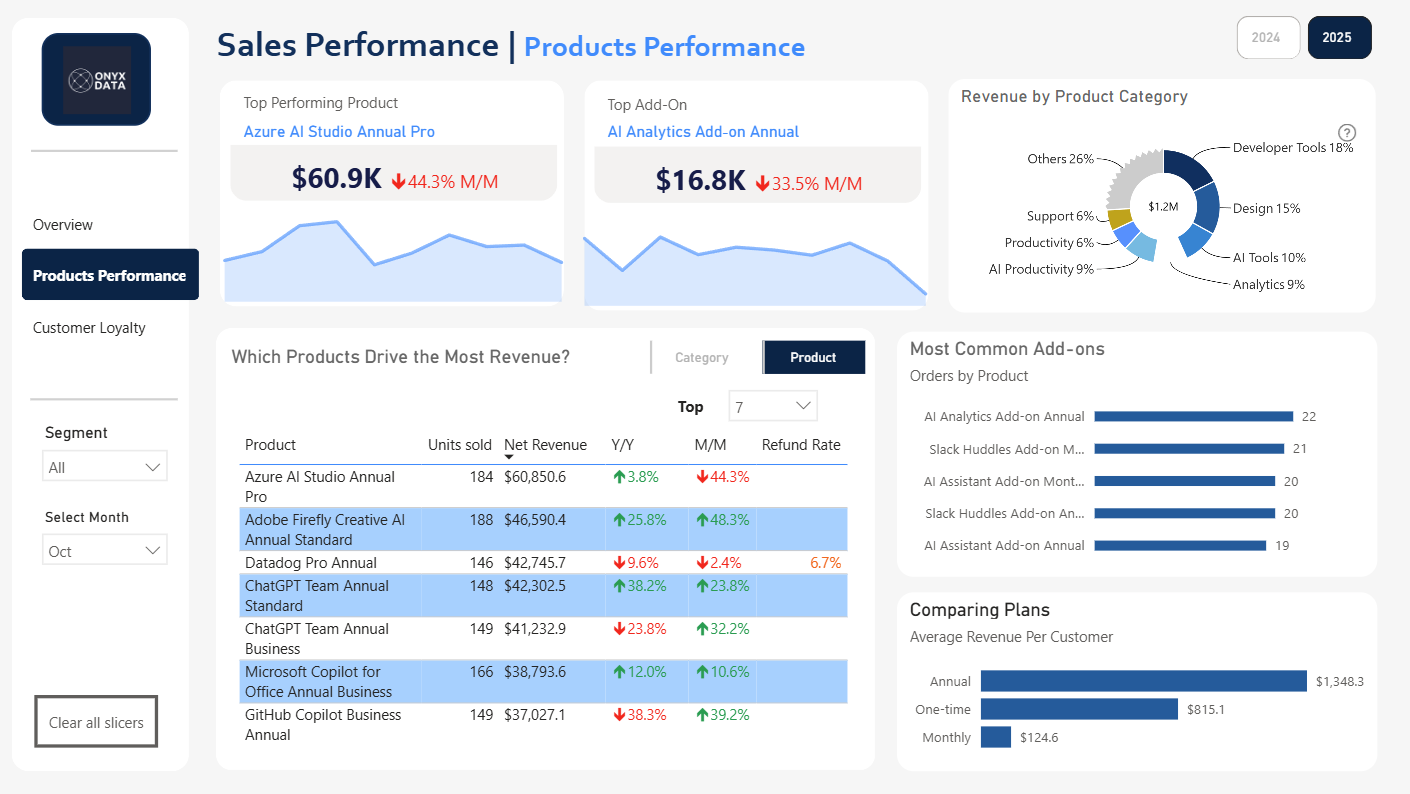Click the One-time plan revenue bar
The height and width of the screenshot is (794, 1410).
(1080, 709)
